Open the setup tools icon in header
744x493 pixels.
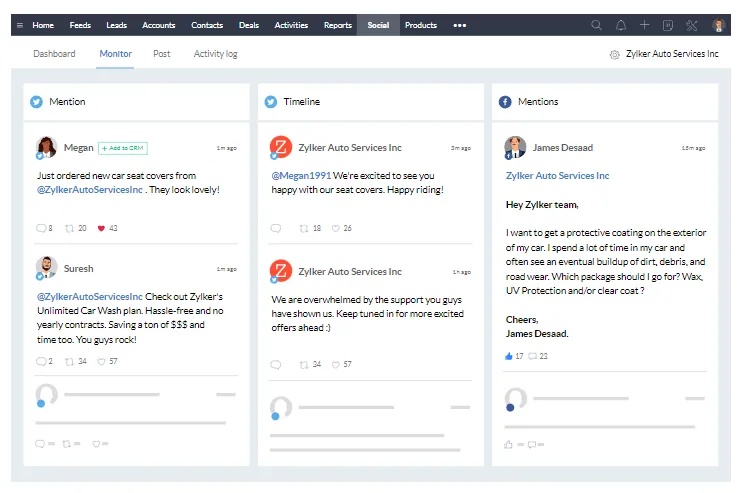click(x=691, y=25)
